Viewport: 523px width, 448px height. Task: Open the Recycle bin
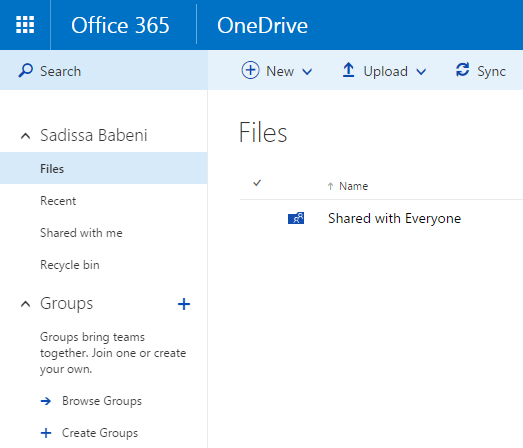[x=70, y=265]
